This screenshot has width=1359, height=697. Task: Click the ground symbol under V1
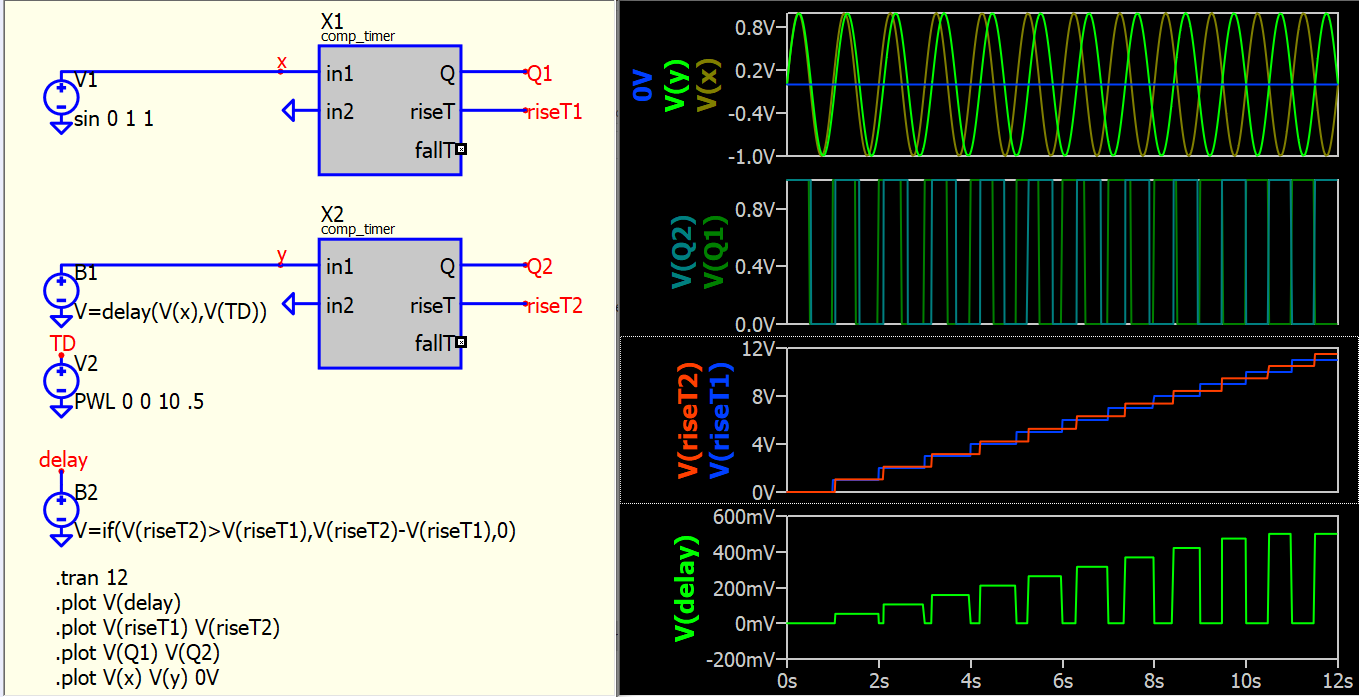click(x=61, y=126)
